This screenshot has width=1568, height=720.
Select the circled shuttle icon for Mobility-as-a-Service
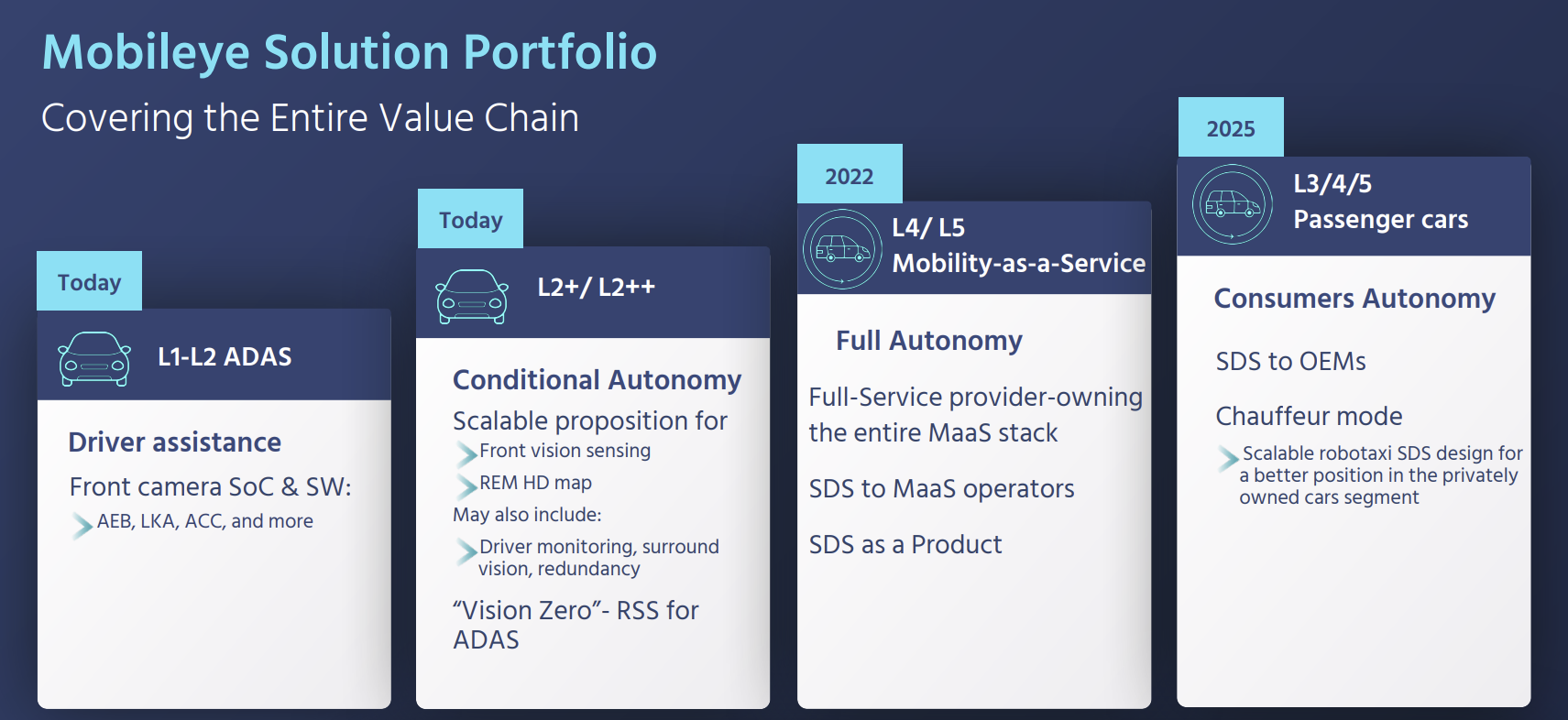[x=842, y=249]
